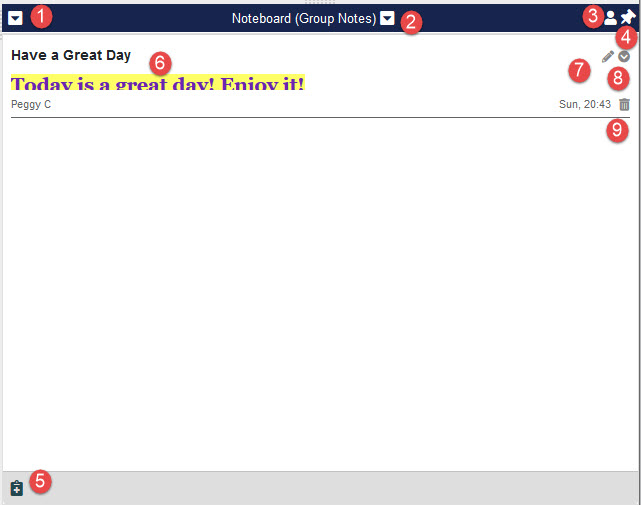Click the timestamp Sun, 20:43
The width and height of the screenshot is (641, 505).
tap(585, 104)
